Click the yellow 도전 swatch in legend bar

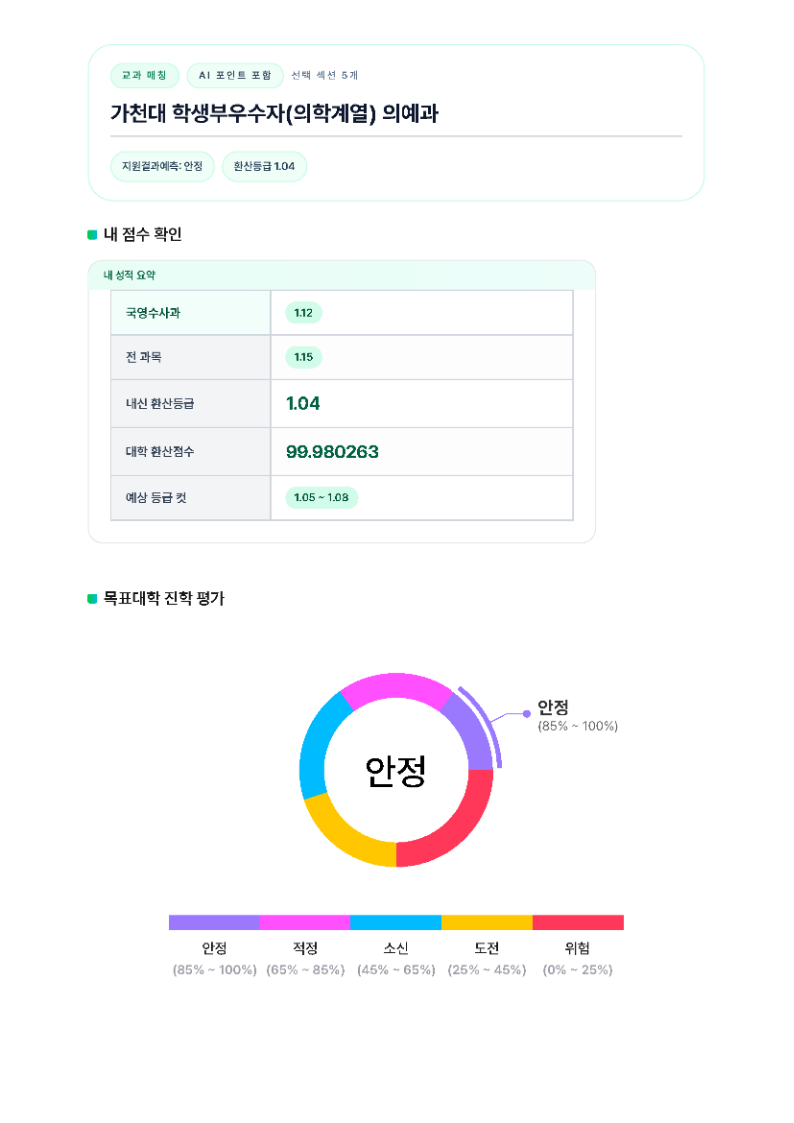click(x=487, y=922)
